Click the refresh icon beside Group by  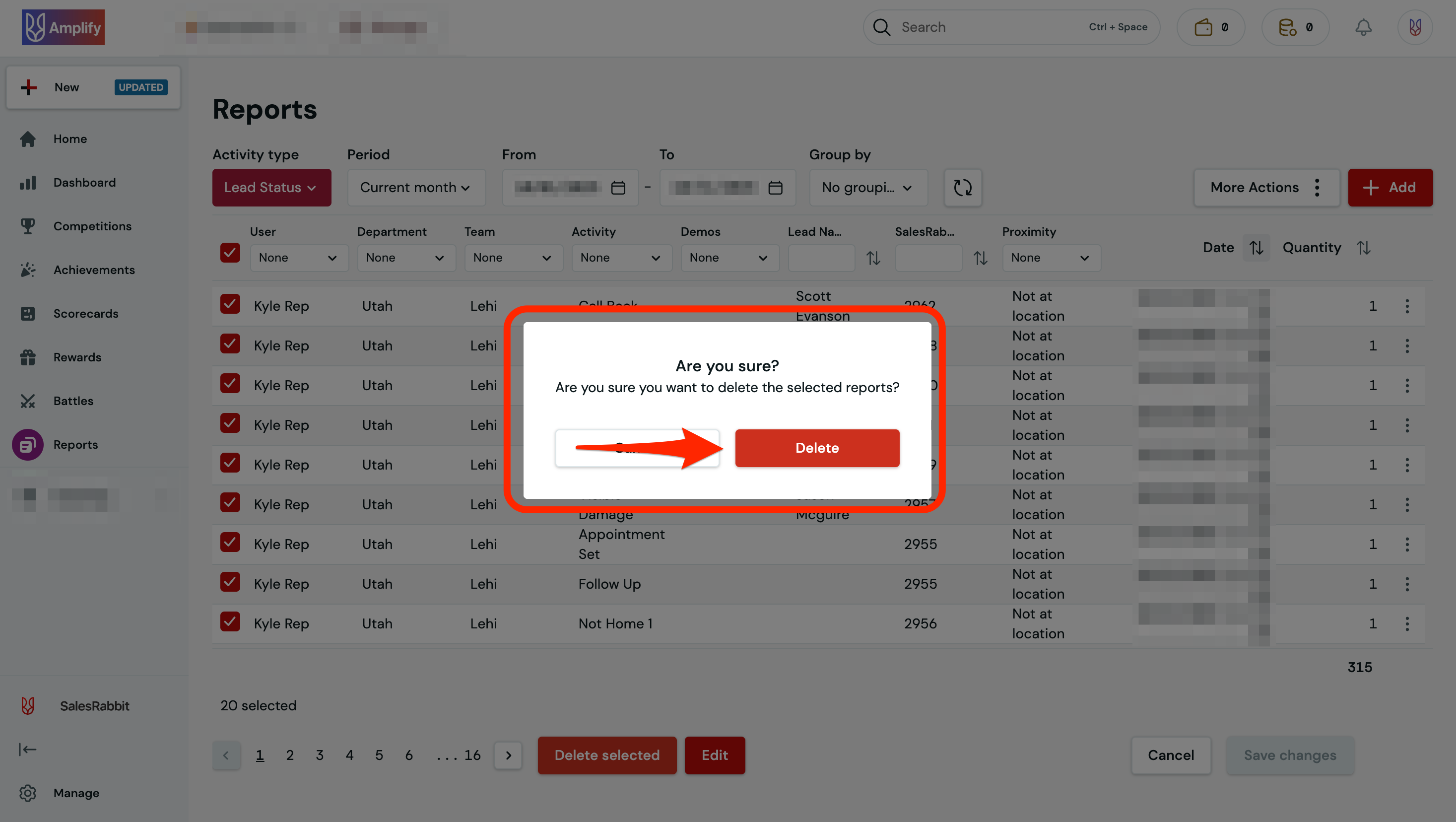962,188
